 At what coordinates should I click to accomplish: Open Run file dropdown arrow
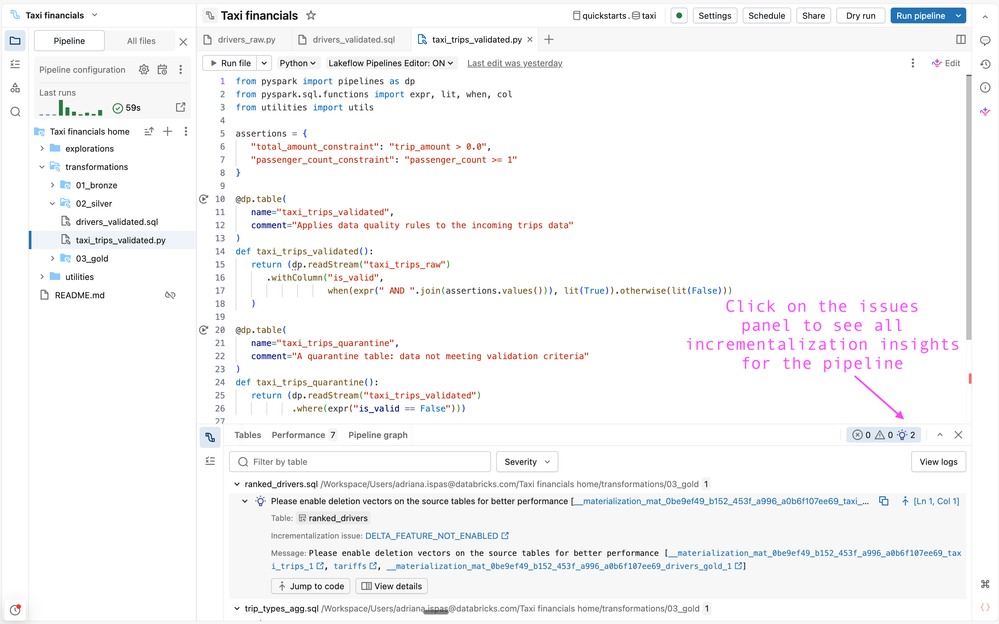264,63
